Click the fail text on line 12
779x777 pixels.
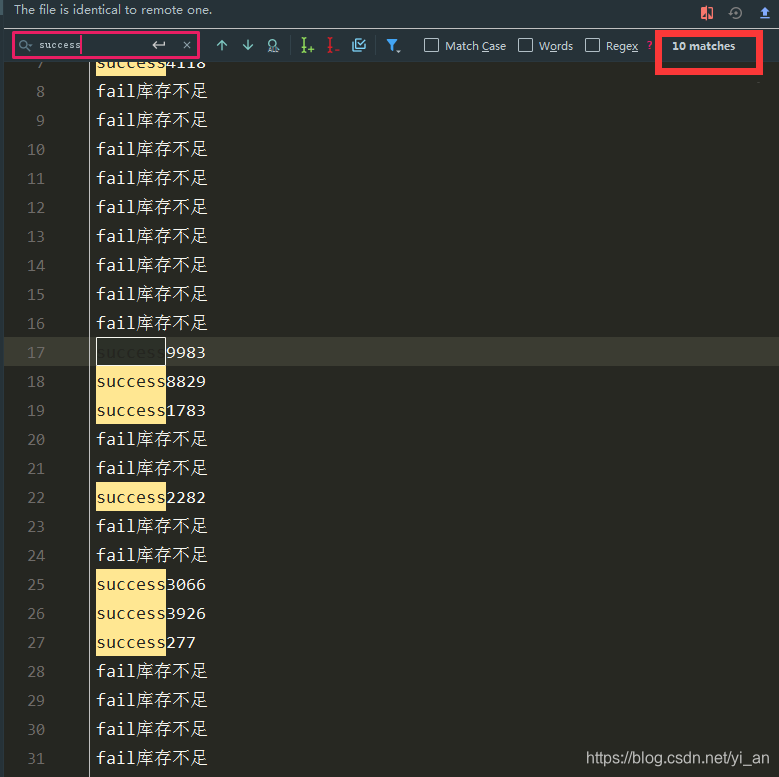pyautogui.click(x=152, y=207)
